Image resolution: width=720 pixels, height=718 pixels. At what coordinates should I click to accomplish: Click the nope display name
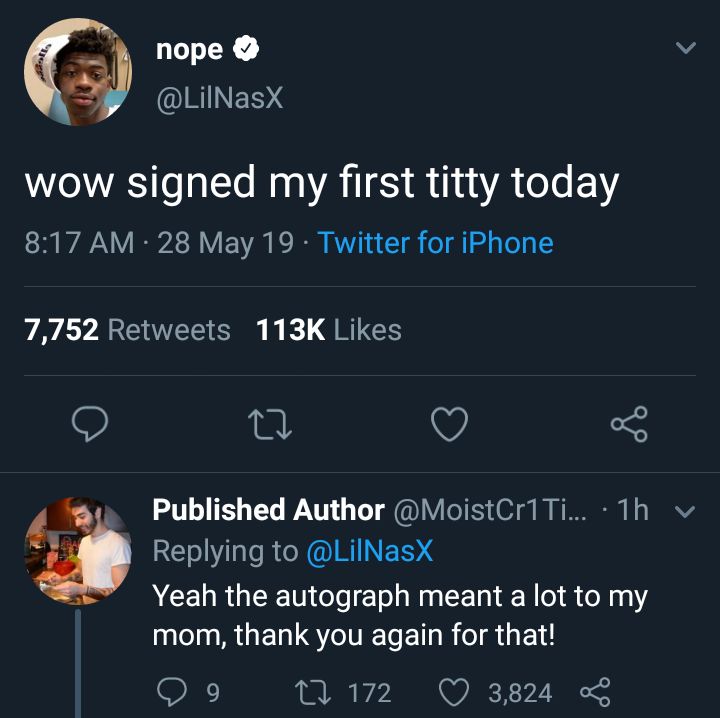pos(189,49)
